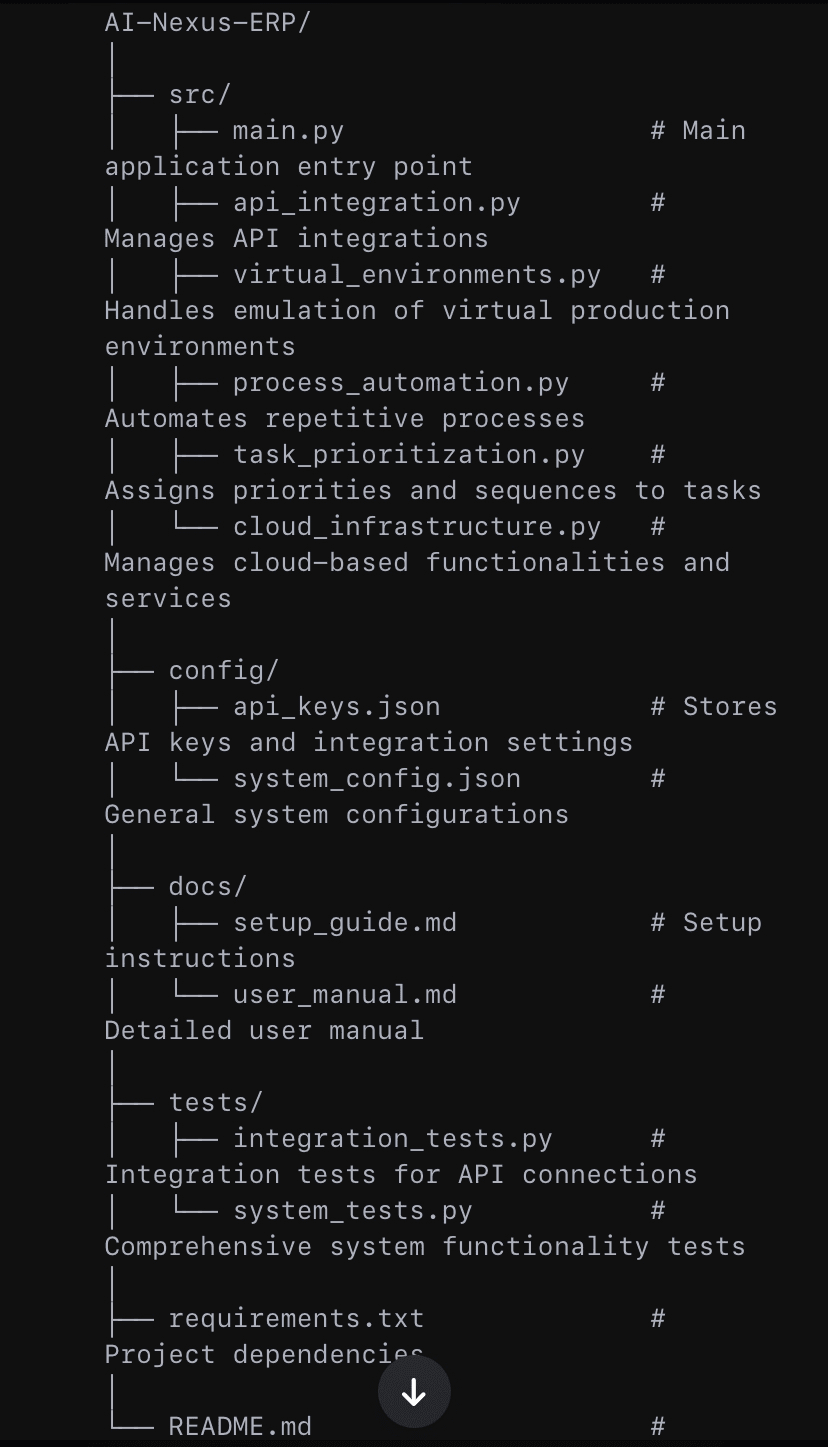Click the src/ folder entry
Screen dimensions: 828x1447
click(x=200, y=94)
